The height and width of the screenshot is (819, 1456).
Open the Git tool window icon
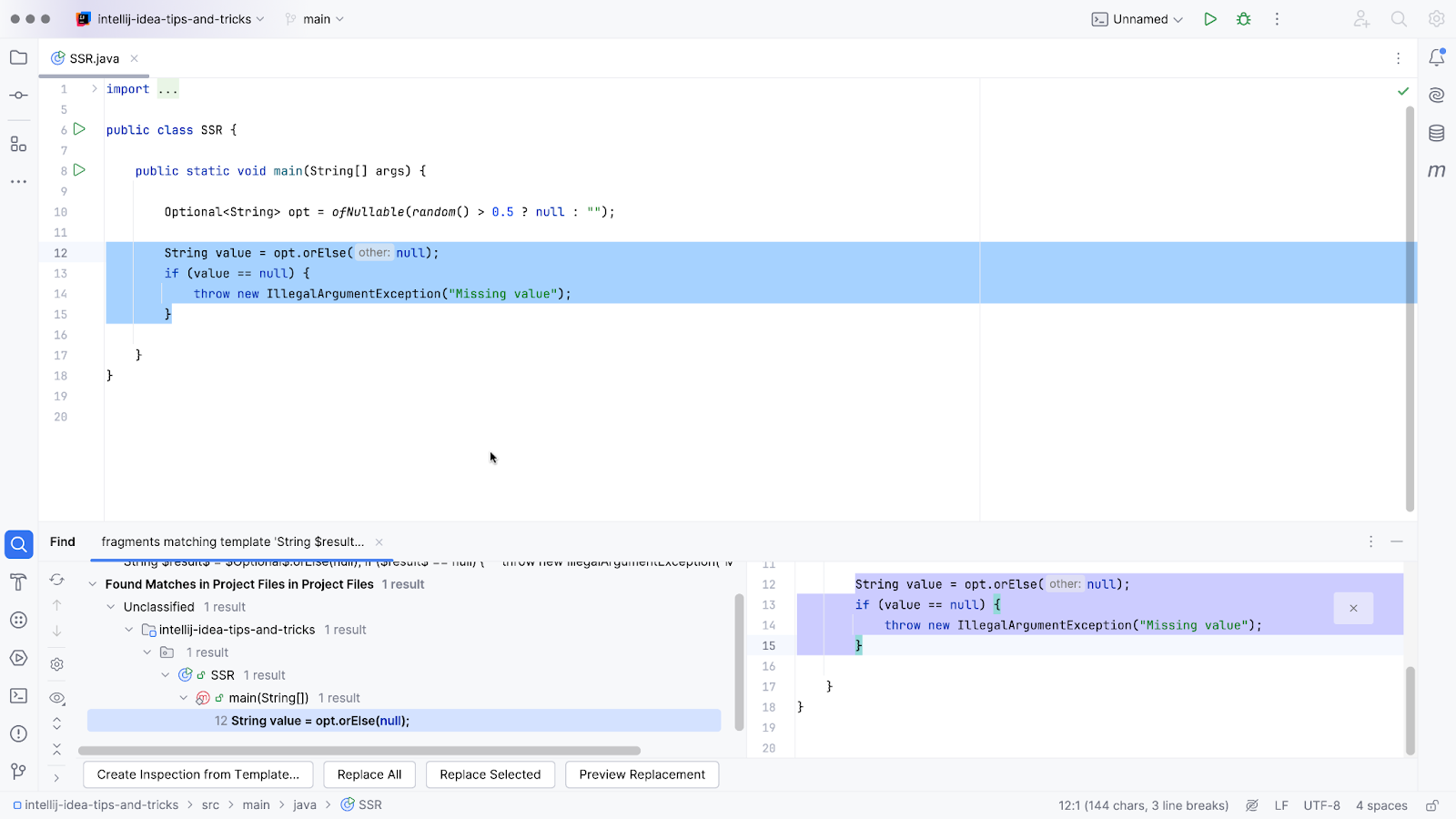[x=18, y=772]
